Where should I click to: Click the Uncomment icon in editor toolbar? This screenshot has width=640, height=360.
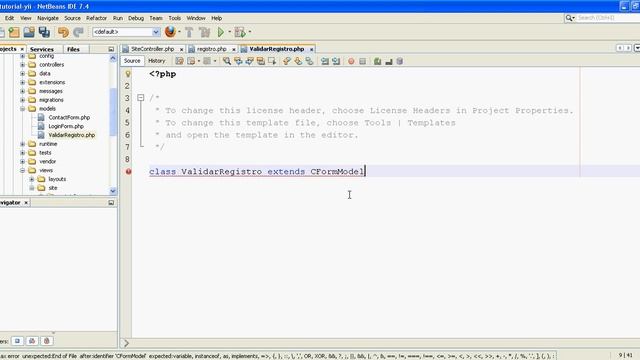389,62
